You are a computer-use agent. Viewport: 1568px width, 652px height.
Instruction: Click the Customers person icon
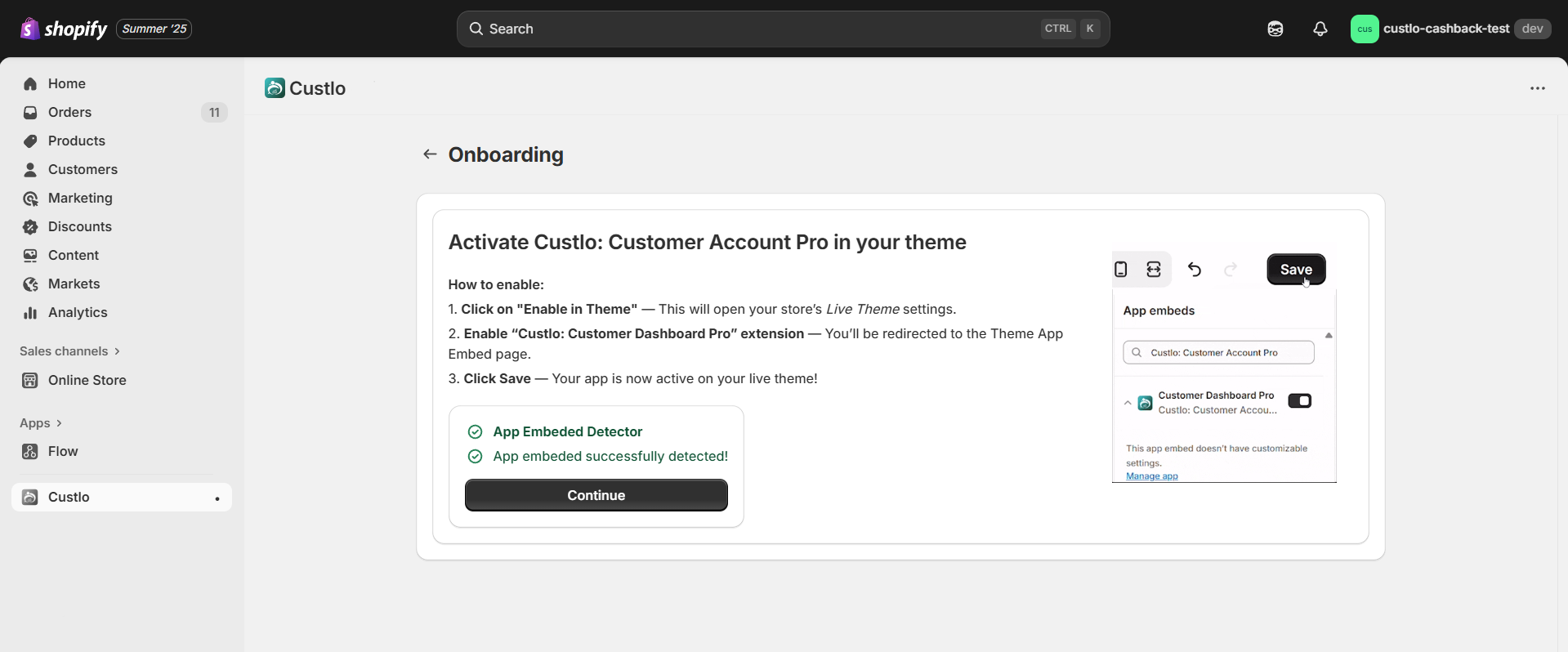(x=30, y=169)
